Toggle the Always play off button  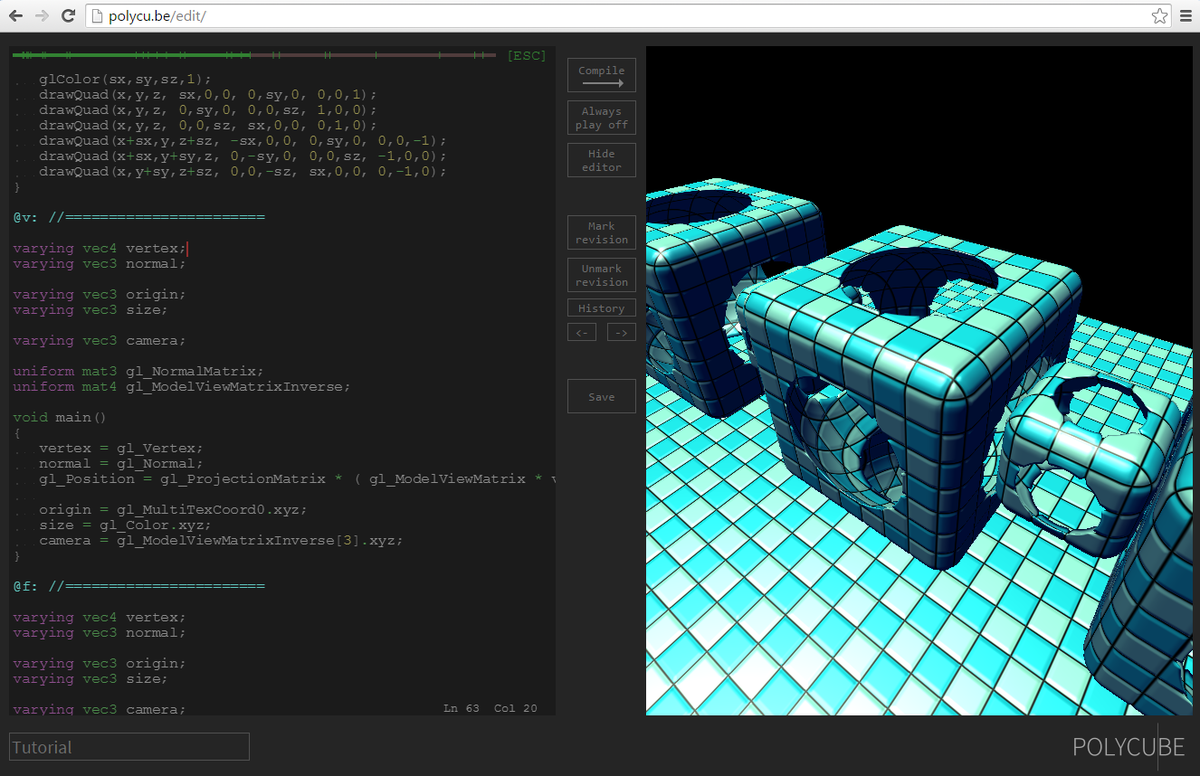(601, 118)
